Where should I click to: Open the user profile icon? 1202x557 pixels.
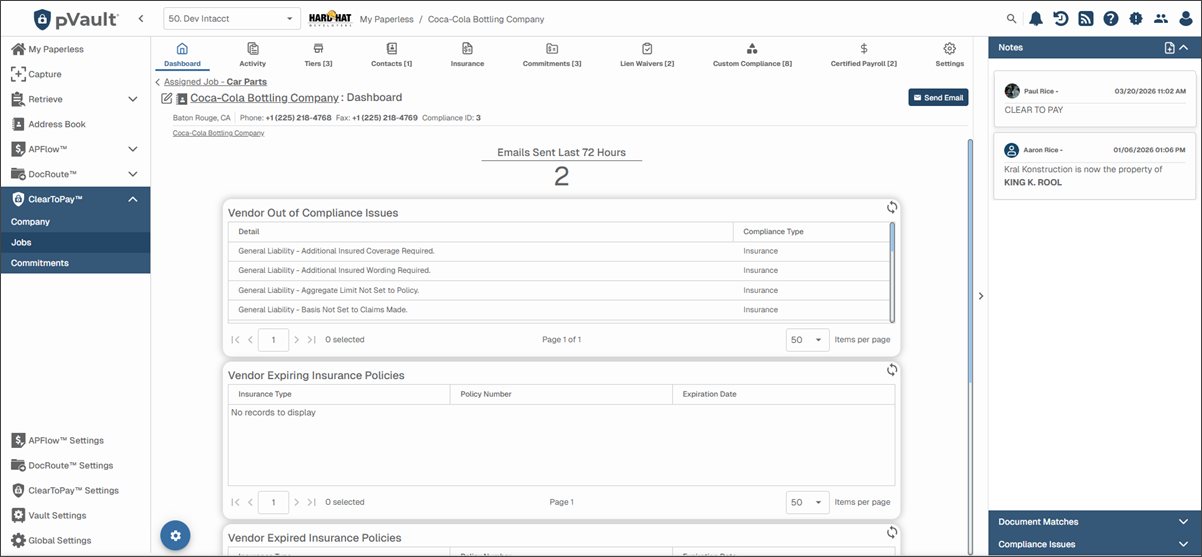[x=1185, y=19]
